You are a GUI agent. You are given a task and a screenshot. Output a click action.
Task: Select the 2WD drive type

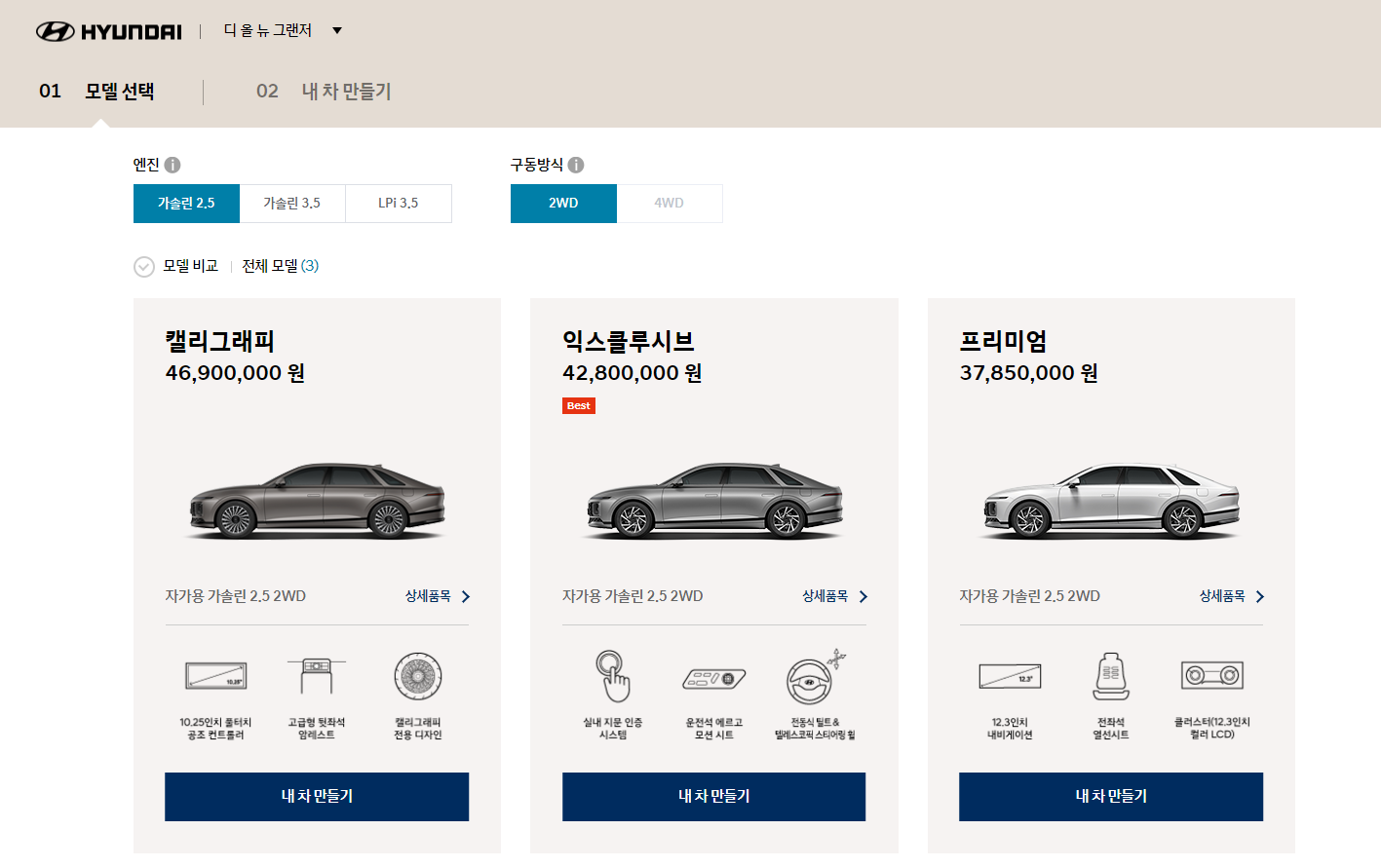point(563,204)
